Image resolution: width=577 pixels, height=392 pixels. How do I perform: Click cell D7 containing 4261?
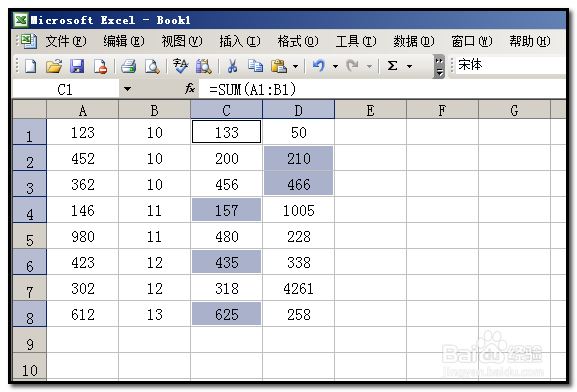(x=298, y=288)
